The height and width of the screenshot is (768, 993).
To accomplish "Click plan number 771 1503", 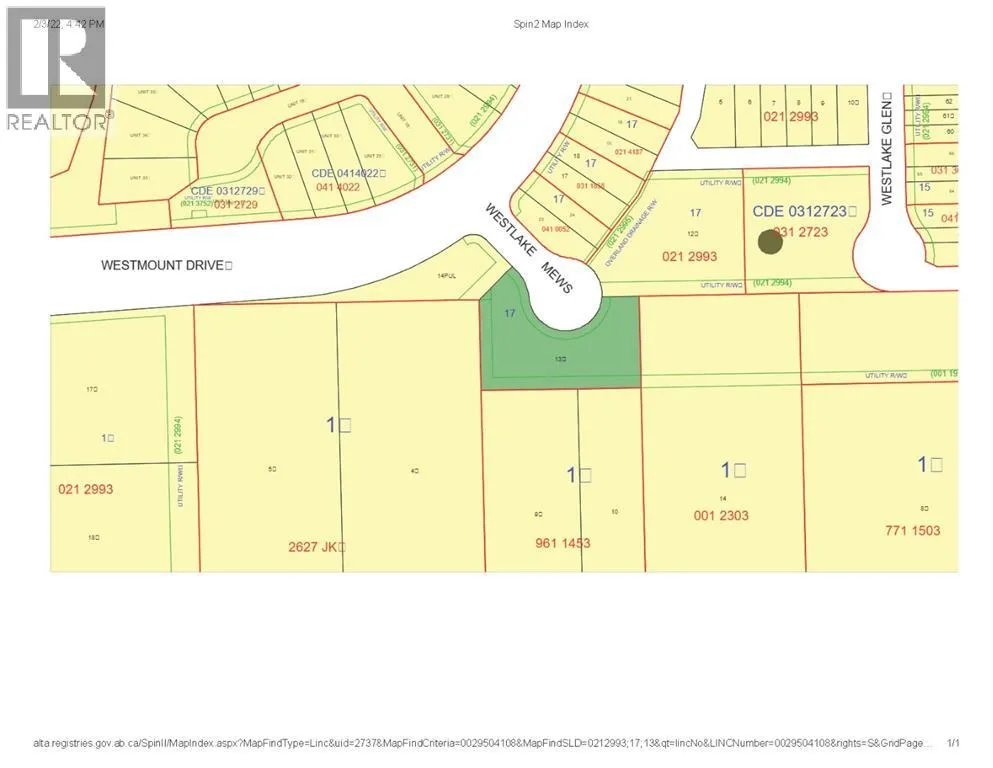I will [911, 530].
